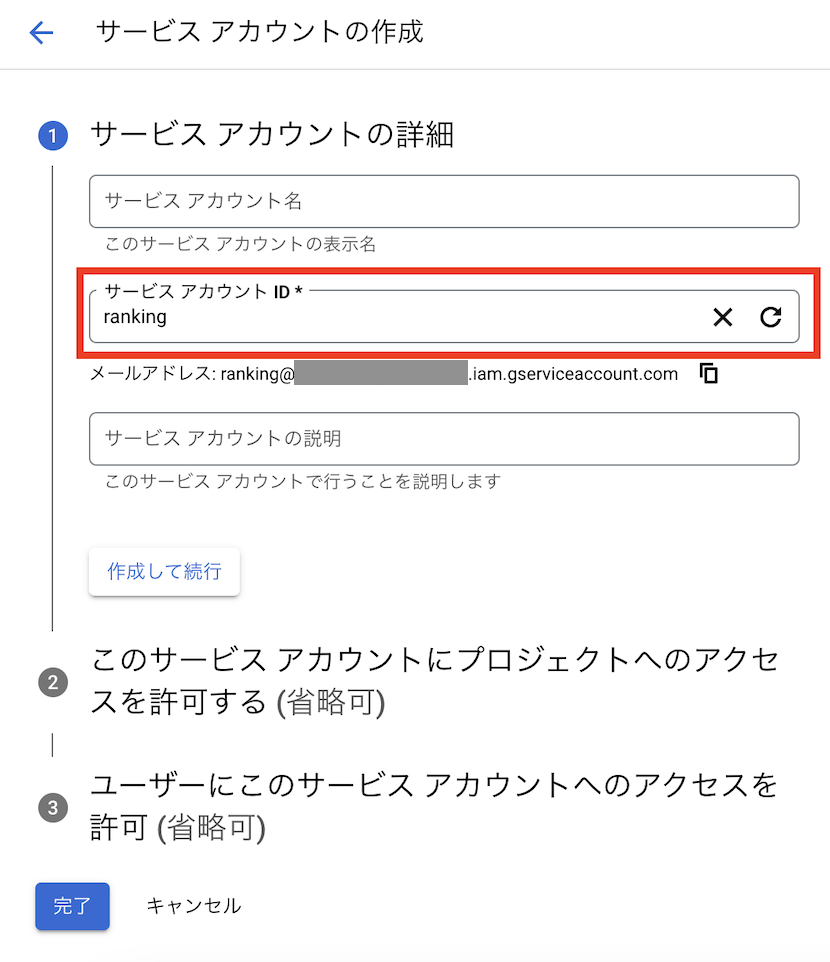The height and width of the screenshot is (962, 830).
Task: Click the helper text below the description field
Action: coord(302,482)
